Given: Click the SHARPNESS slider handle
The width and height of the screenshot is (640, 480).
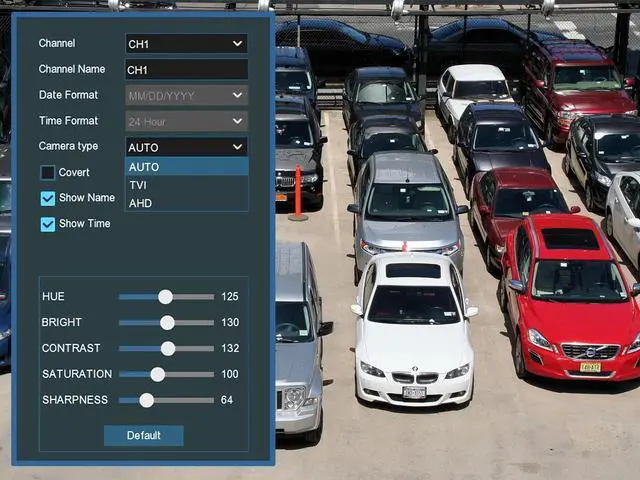Looking at the screenshot, I should click(x=146, y=400).
